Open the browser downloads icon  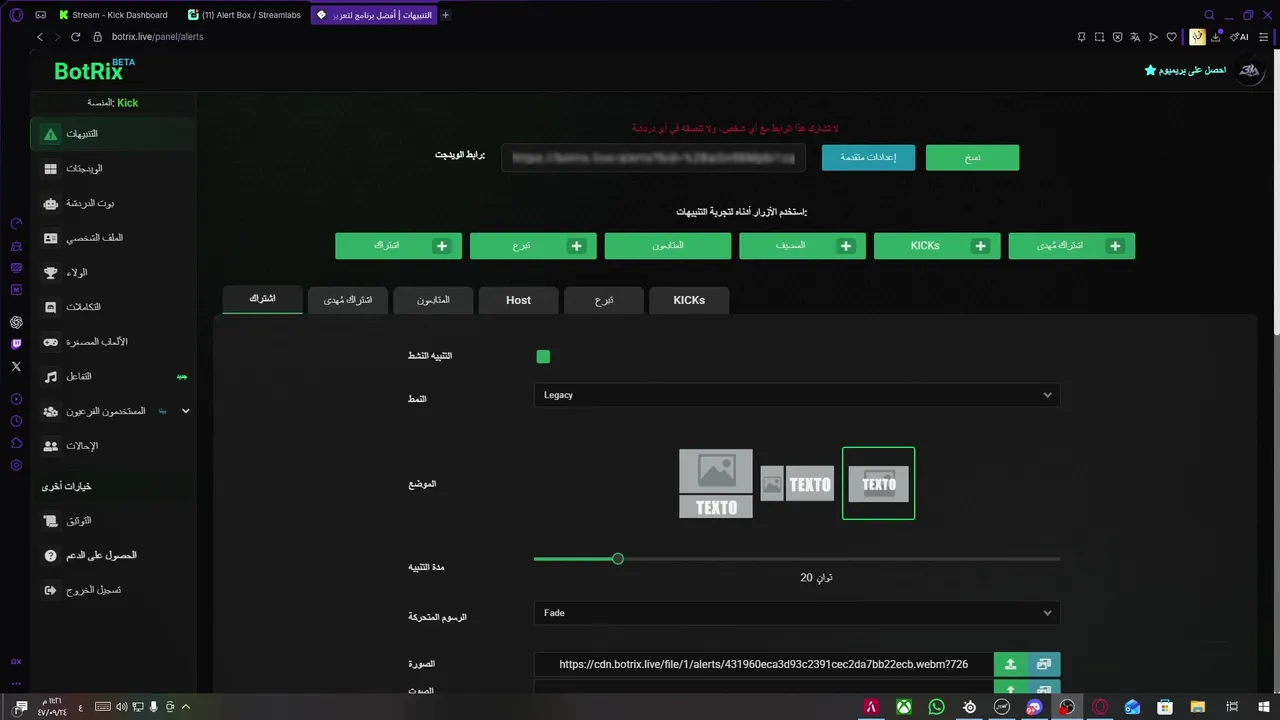tap(1216, 37)
